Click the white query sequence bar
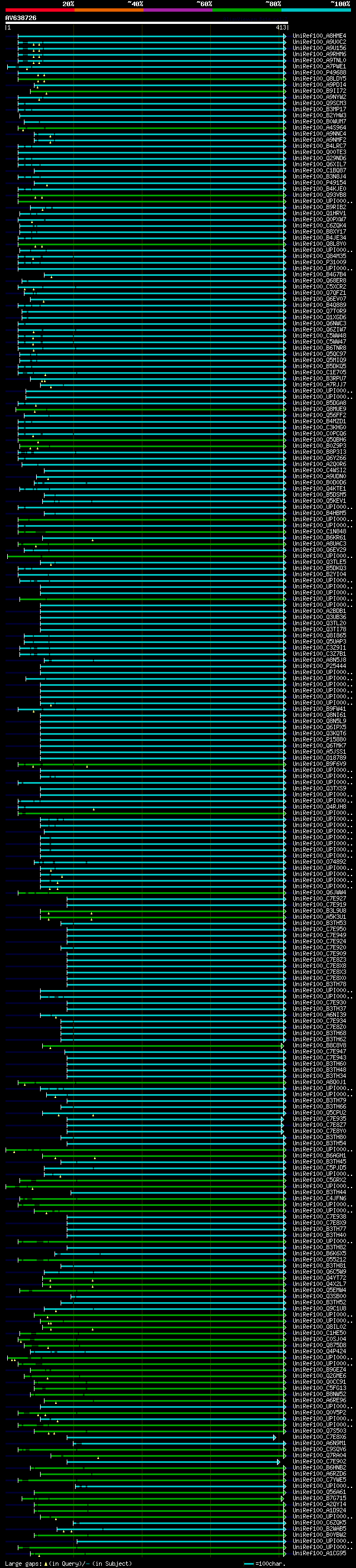Viewport: 356px width, 1568px height. (146, 22)
